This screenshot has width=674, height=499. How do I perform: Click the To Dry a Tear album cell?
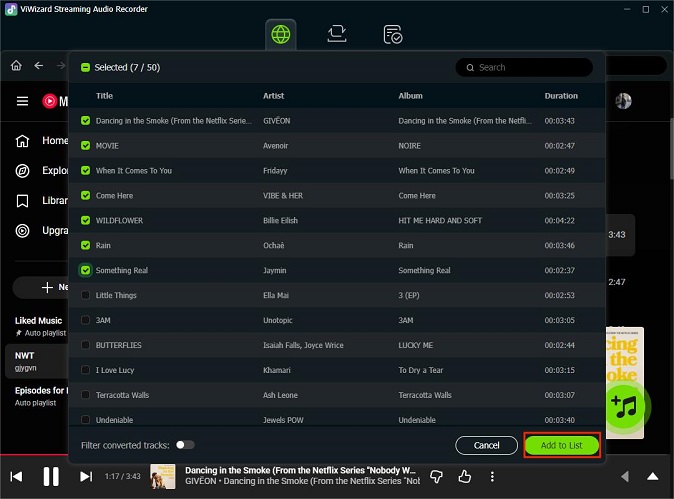[x=420, y=370]
